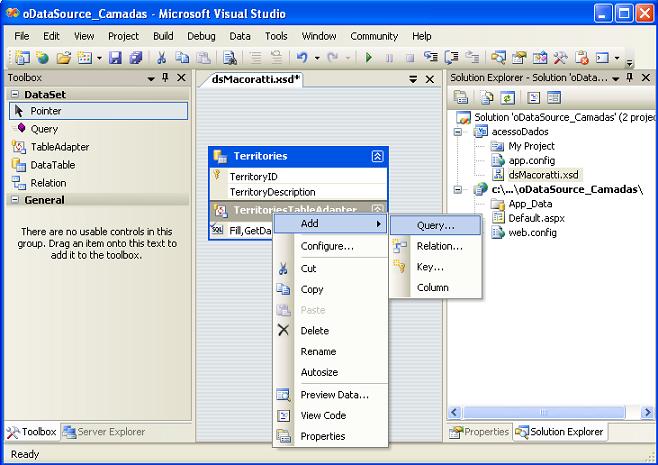658x465 pixels.
Task: Select the dsMacoratti.xsd document tab
Action: click(x=255, y=79)
